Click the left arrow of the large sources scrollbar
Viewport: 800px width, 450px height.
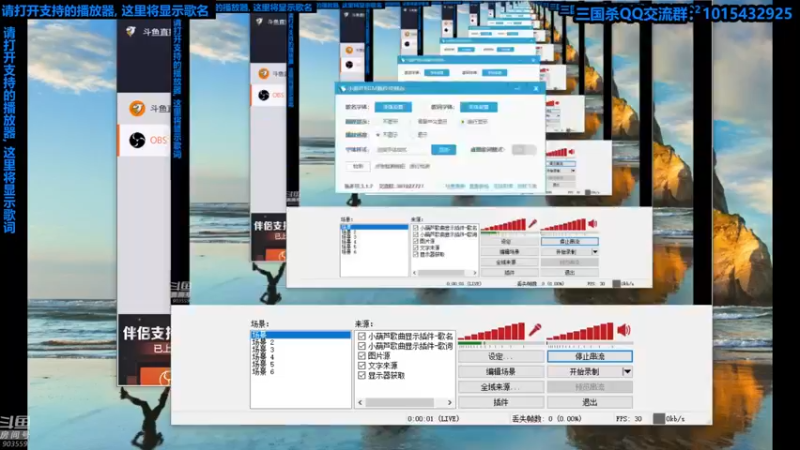coord(360,402)
